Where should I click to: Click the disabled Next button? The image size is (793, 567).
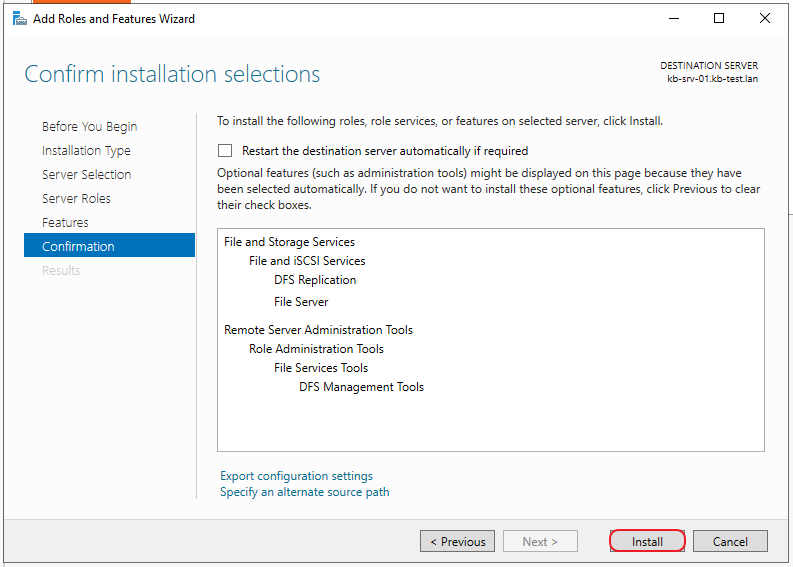pyautogui.click(x=540, y=541)
